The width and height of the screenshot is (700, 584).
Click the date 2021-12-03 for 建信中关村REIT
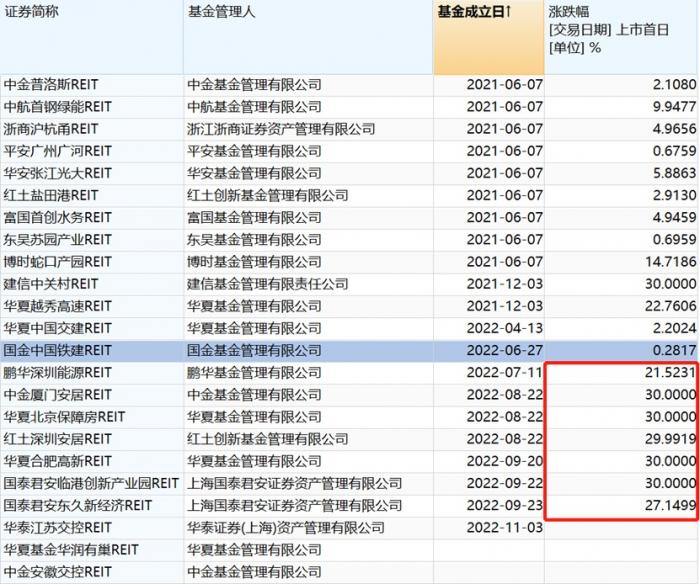(505, 284)
